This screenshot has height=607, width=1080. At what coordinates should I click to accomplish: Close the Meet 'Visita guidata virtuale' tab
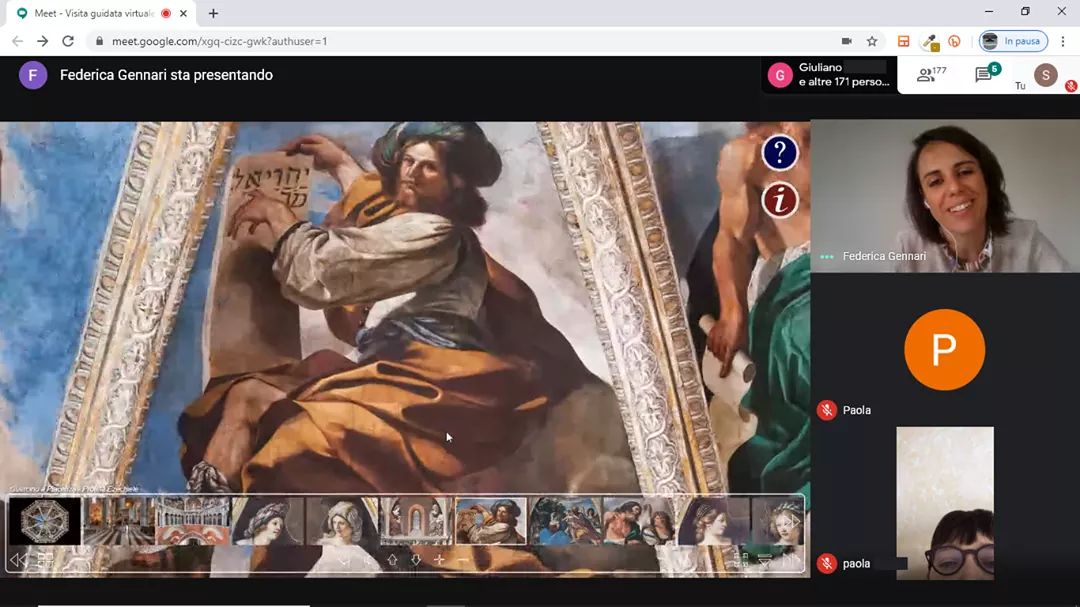click(183, 13)
